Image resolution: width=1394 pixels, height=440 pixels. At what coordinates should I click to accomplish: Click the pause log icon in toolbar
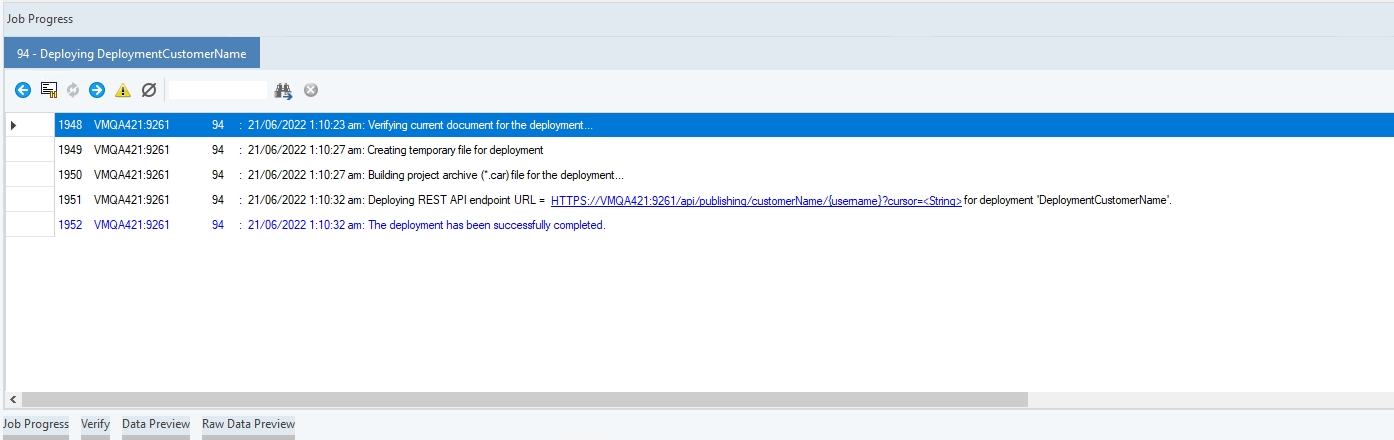[x=48, y=90]
